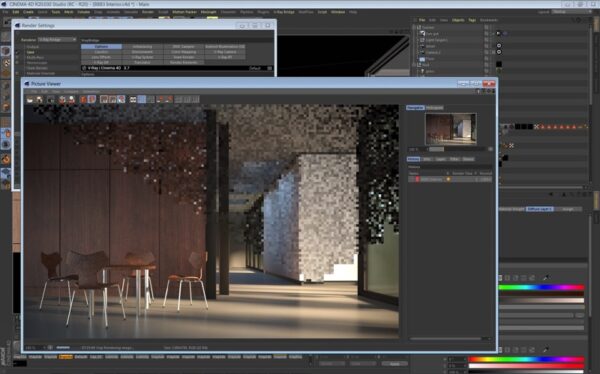
Task: Click the save image icon in Picture Viewer toolbar
Action: pyautogui.click(x=39, y=100)
